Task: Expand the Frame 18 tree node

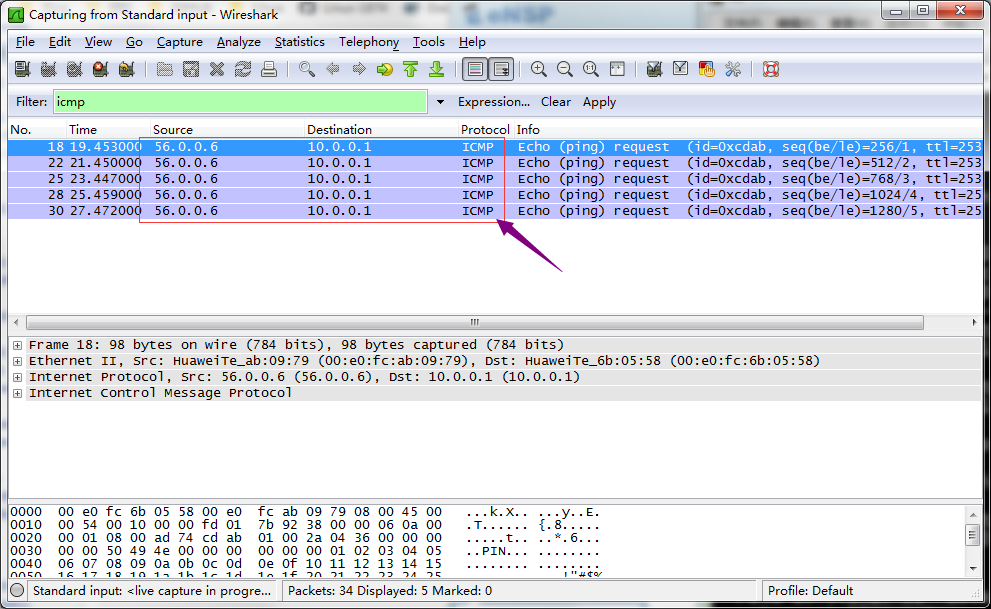Action: [x=18, y=345]
